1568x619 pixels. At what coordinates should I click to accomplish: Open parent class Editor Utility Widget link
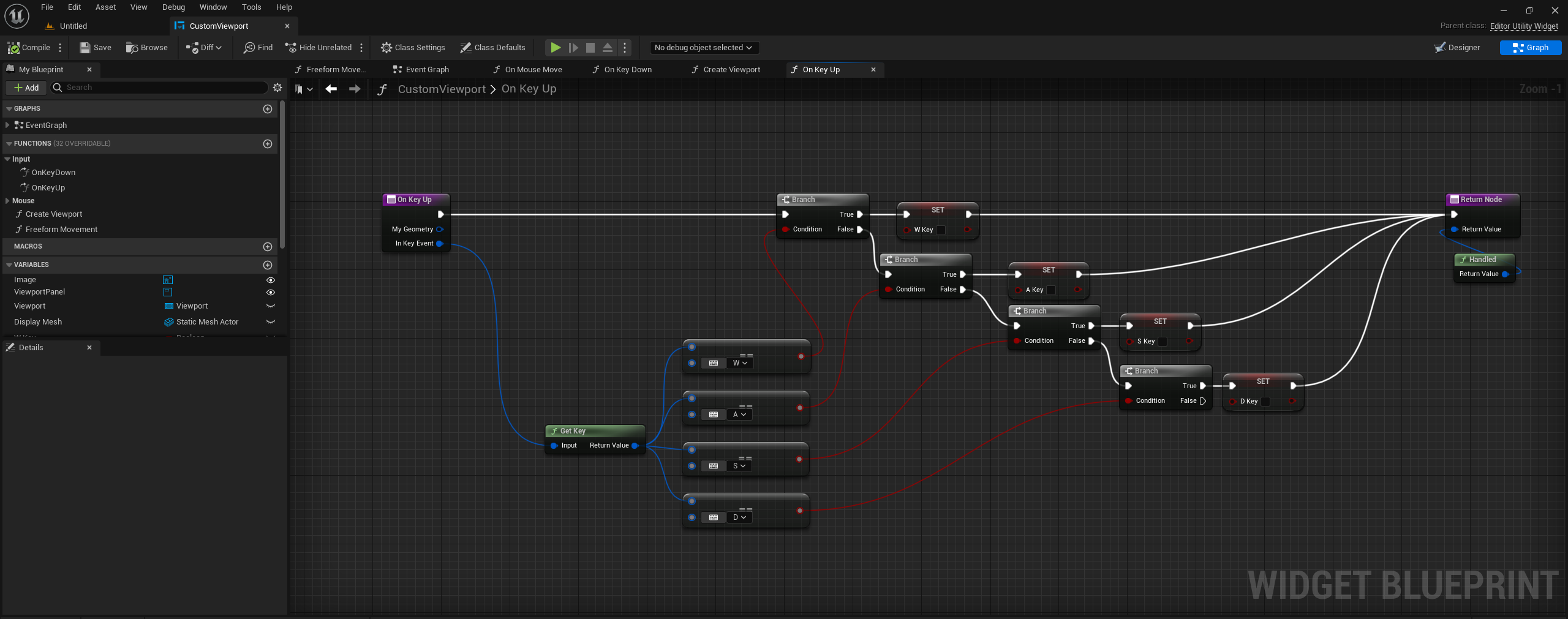(x=1524, y=26)
